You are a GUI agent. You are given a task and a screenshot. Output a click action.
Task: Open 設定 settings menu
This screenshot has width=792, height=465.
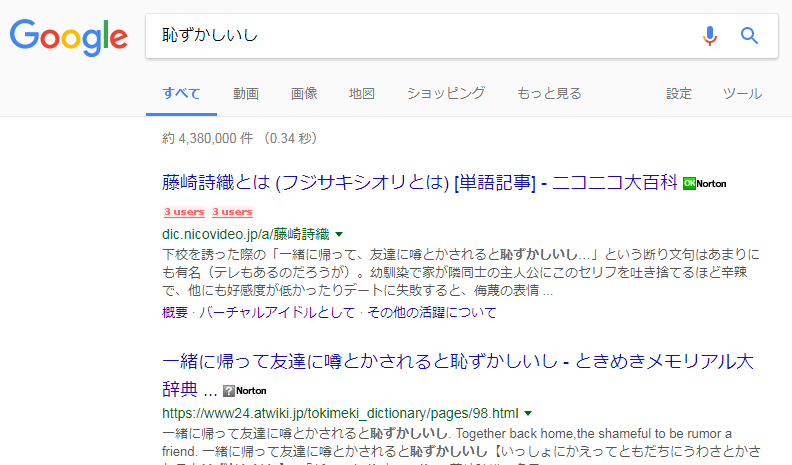(x=679, y=93)
